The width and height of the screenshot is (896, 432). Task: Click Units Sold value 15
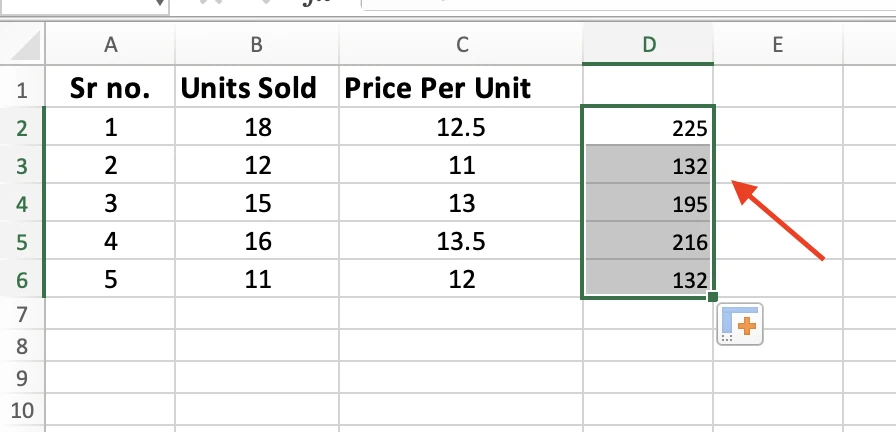tap(257, 204)
